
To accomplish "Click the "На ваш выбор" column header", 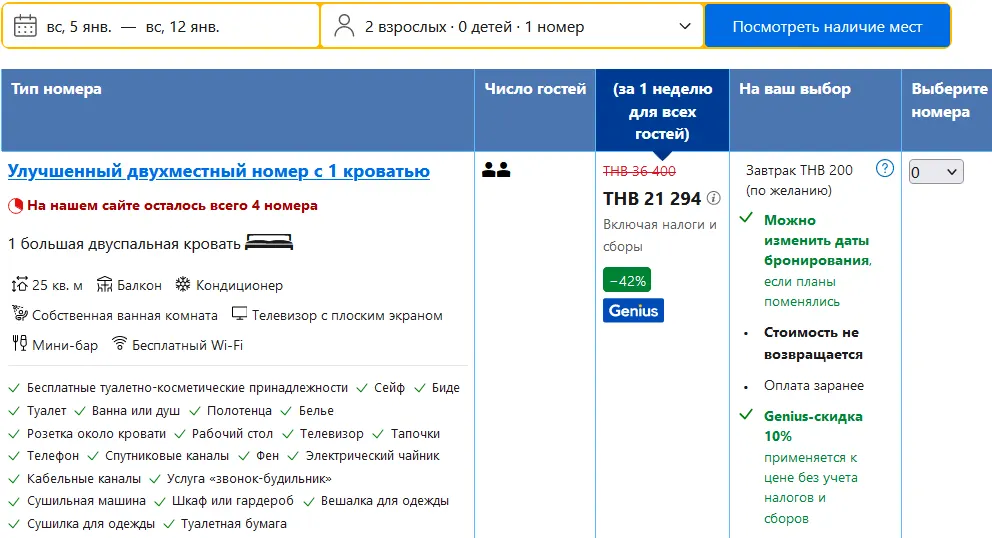I will coord(795,89).
